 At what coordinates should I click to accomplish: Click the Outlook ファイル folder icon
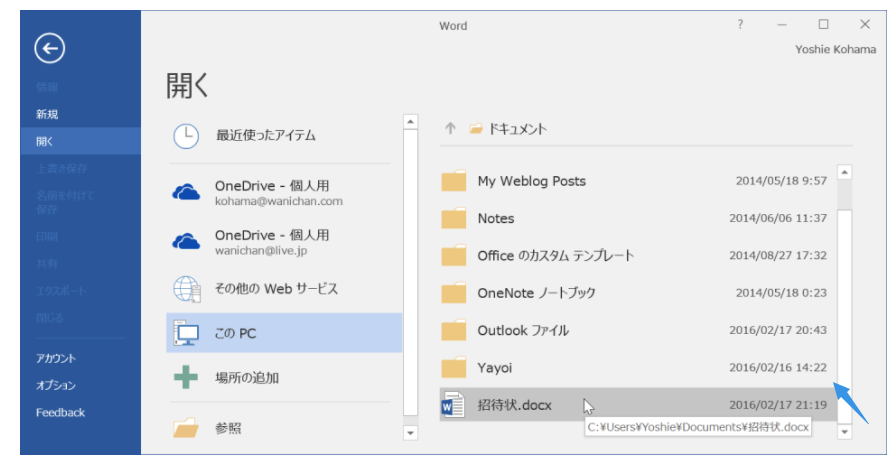click(x=454, y=330)
